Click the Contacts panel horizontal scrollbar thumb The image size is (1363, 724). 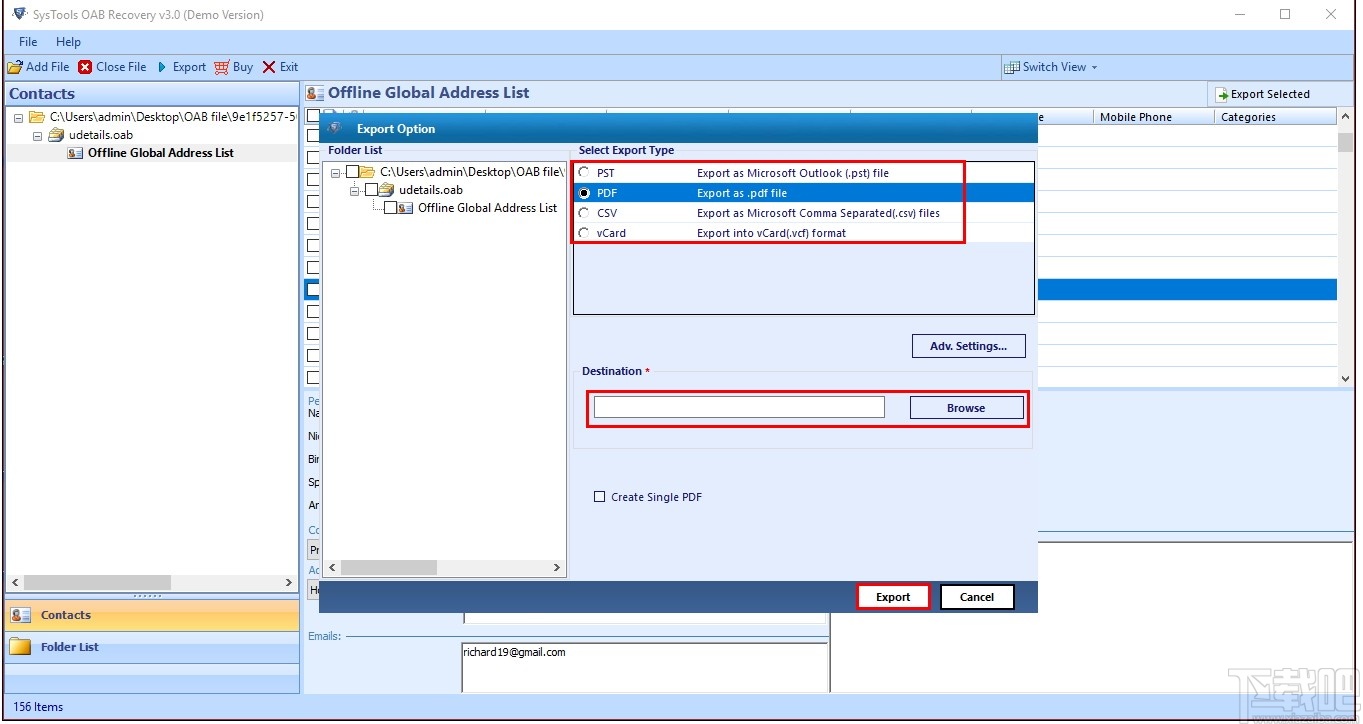pyautogui.click(x=98, y=582)
